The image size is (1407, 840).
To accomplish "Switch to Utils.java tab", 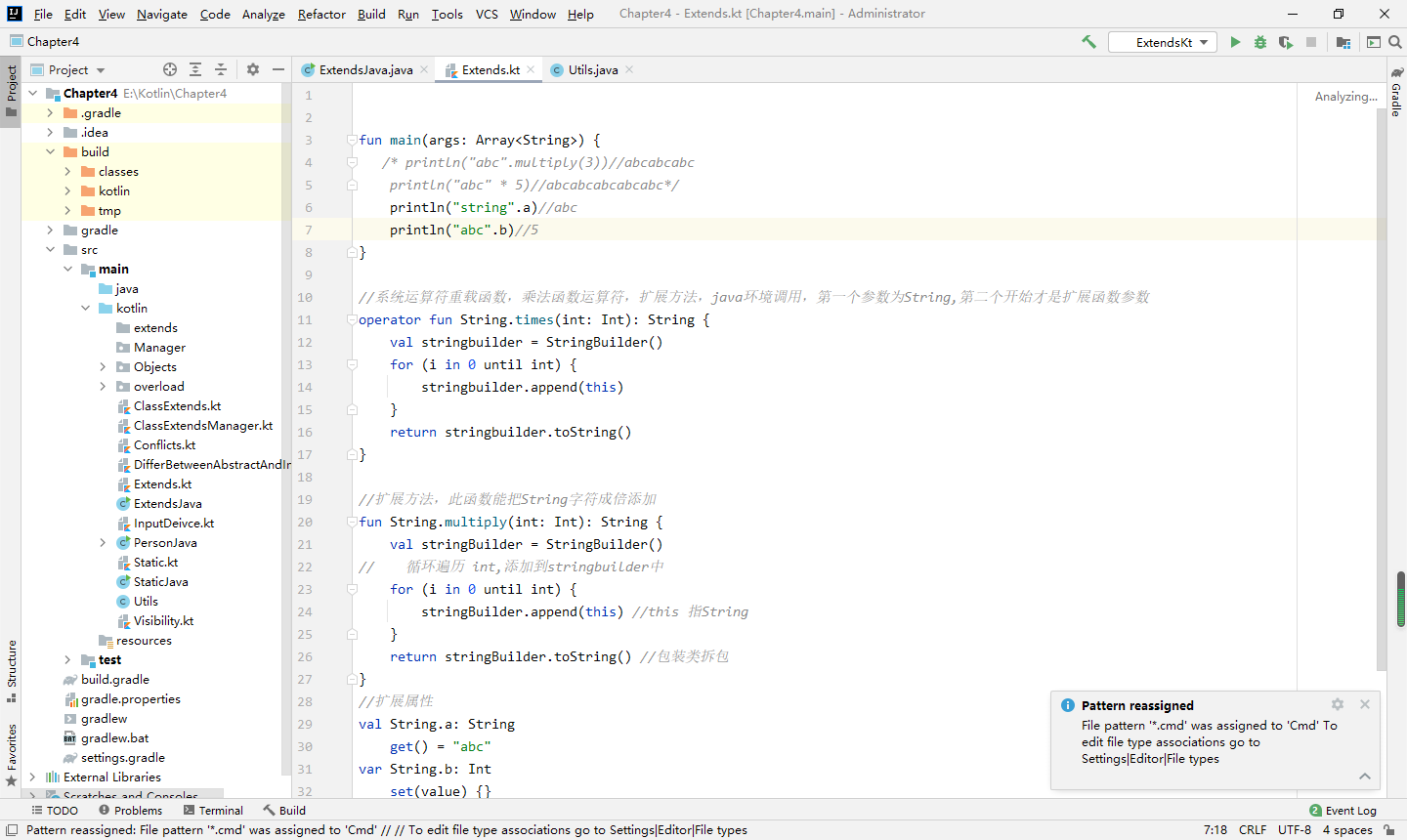I will click(x=593, y=69).
